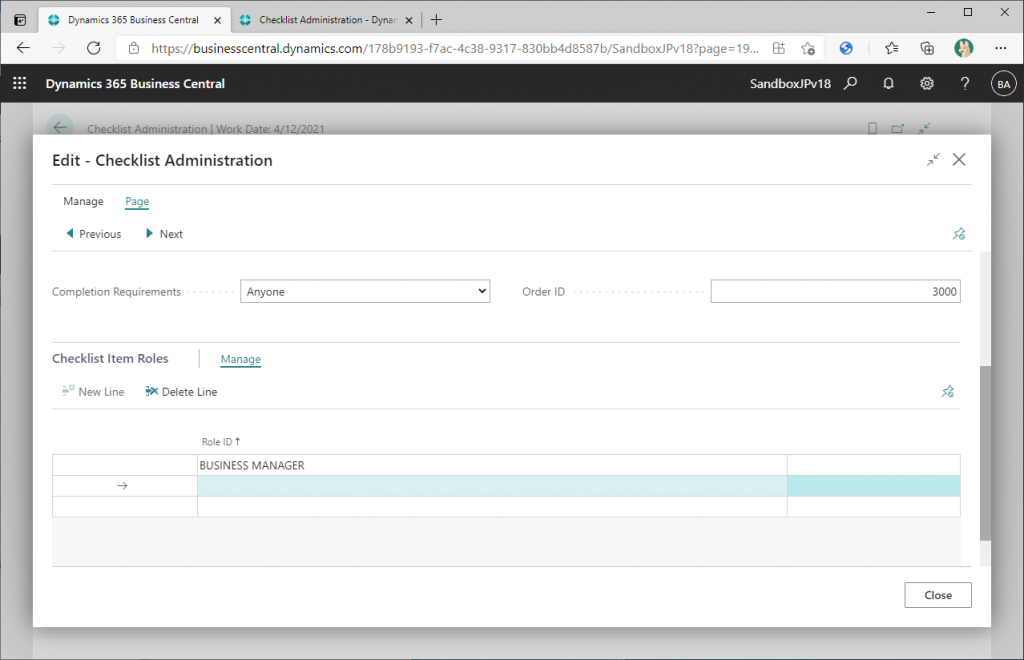Image resolution: width=1024 pixels, height=660 pixels.
Task: Click the site lock icon in address bar
Action: pyautogui.click(x=134, y=48)
